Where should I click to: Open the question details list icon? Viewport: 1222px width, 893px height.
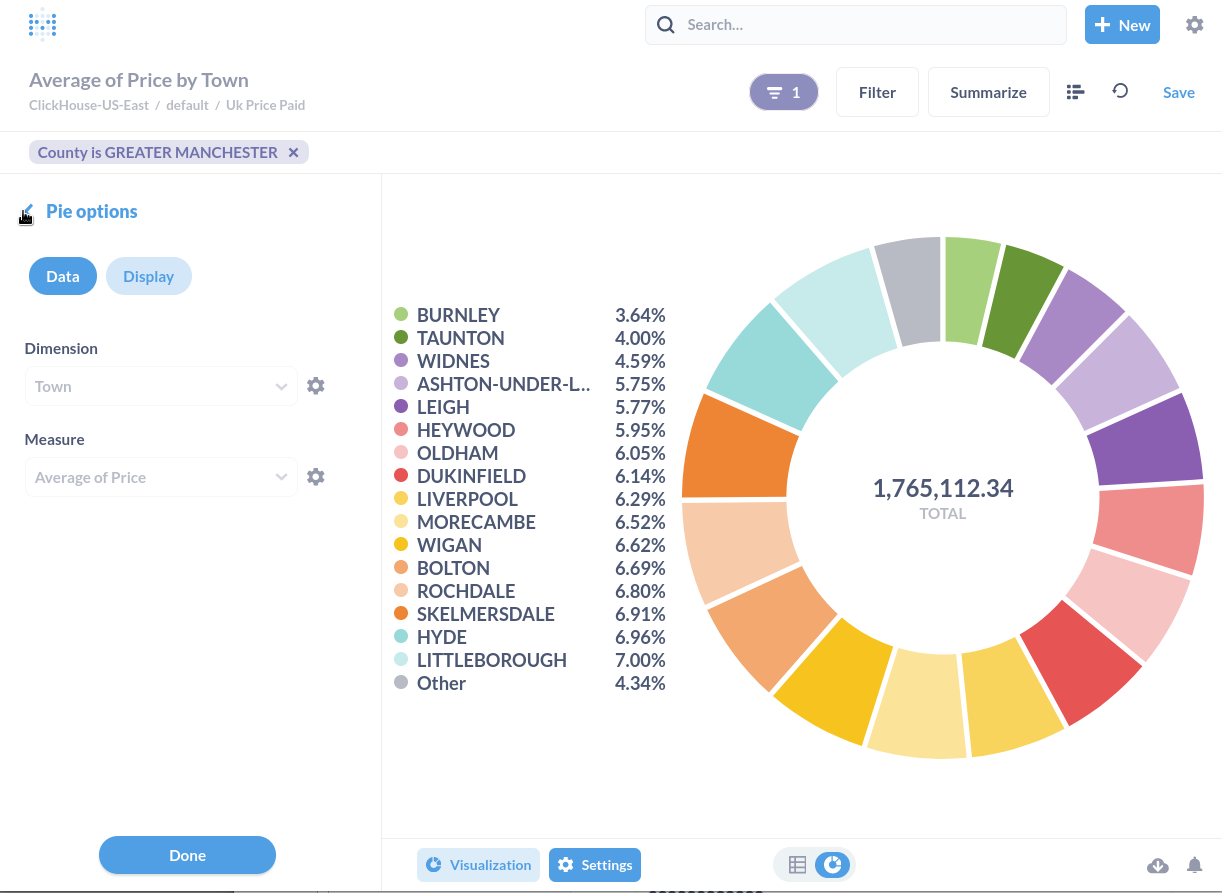(1074, 91)
